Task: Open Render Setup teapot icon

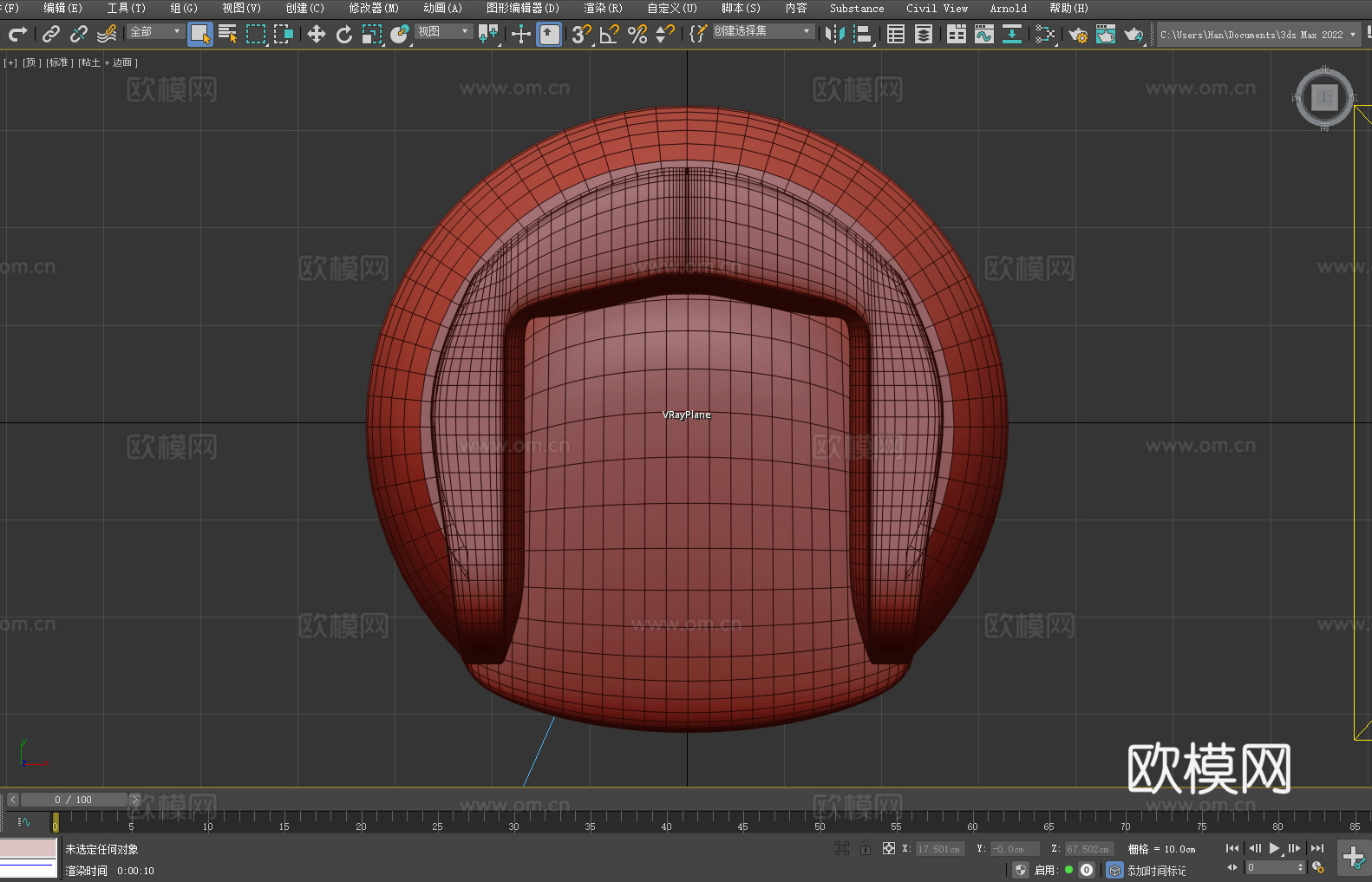Action: pyautogui.click(x=1078, y=34)
